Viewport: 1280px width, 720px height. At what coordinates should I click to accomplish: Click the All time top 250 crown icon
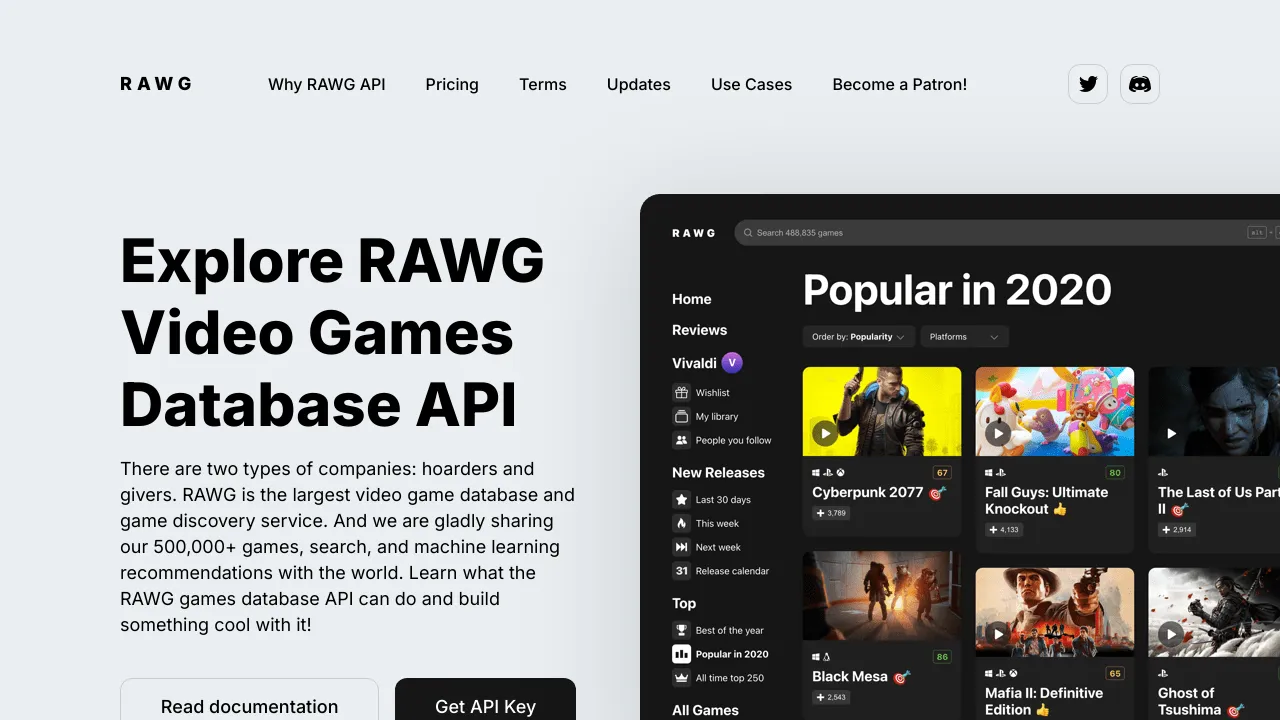pyautogui.click(x=681, y=678)
